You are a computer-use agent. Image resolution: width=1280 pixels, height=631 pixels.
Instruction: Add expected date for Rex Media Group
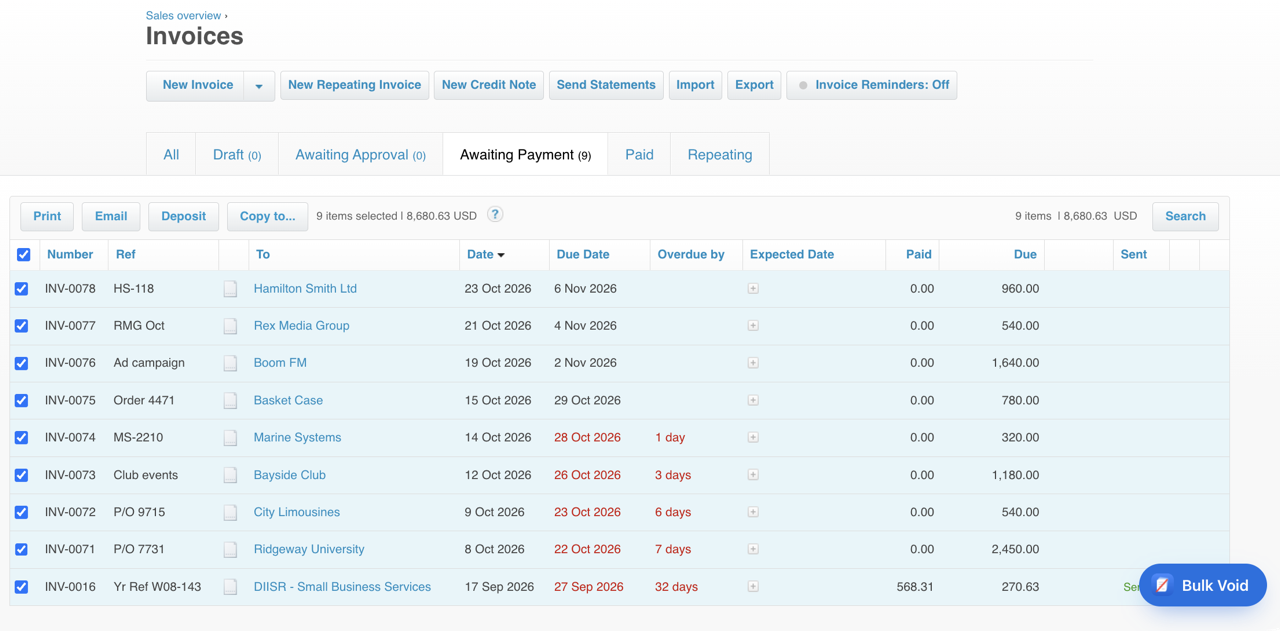tap(753, 325)
